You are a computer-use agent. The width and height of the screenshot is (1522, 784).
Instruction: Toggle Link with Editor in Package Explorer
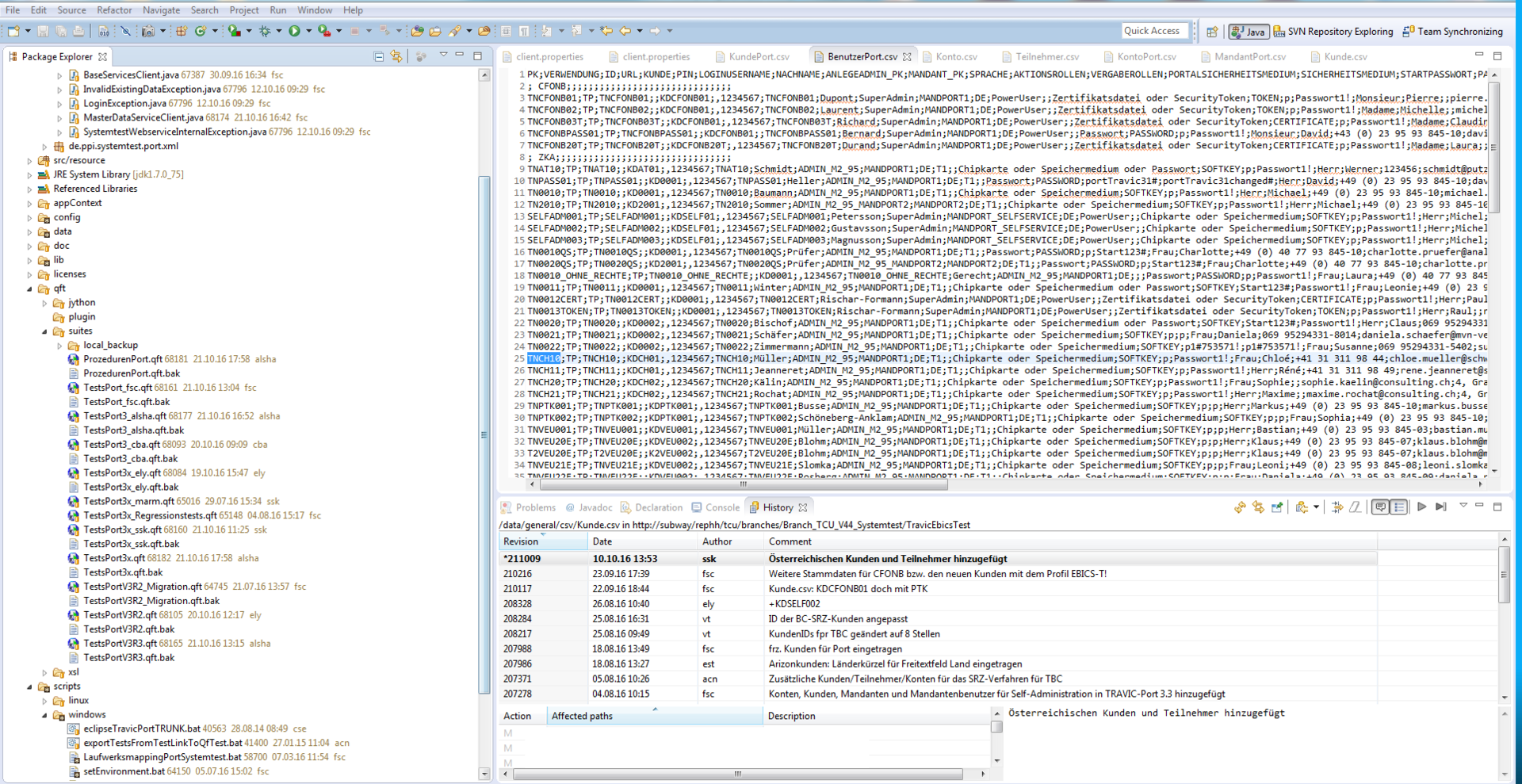pyautogui.click(x=396, y=56)
